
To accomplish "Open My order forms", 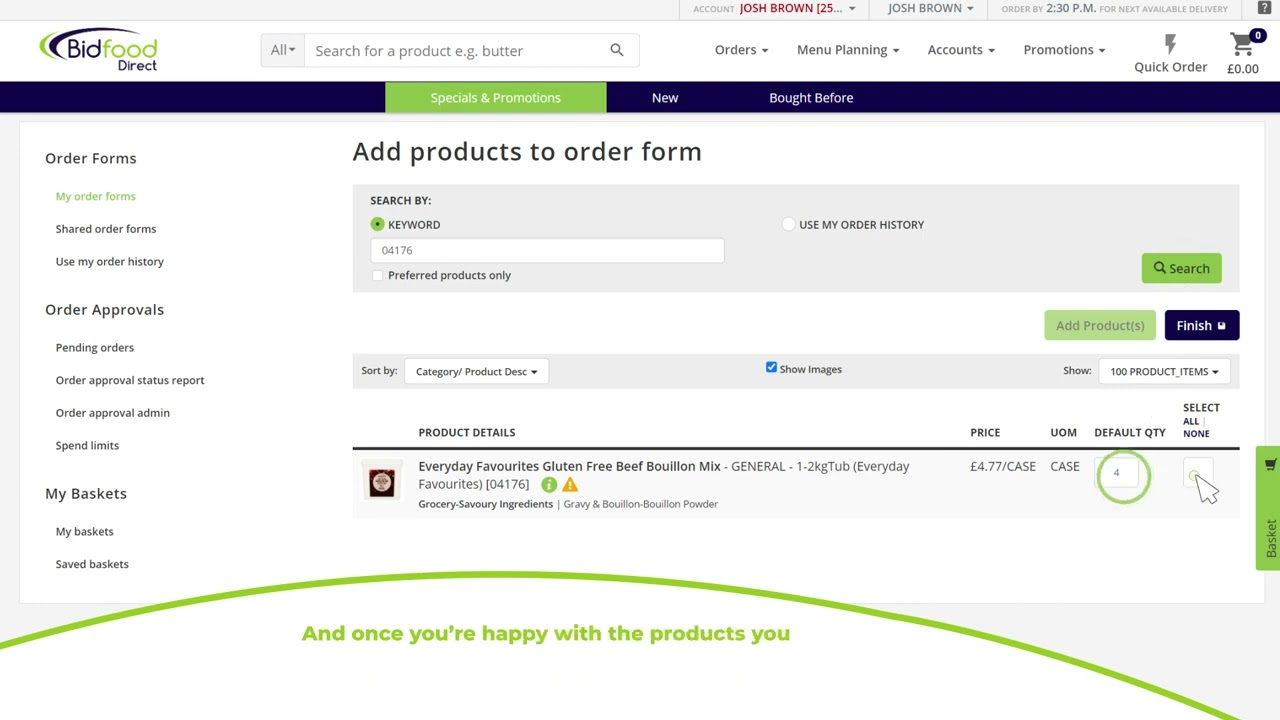I will coord(96,196).
